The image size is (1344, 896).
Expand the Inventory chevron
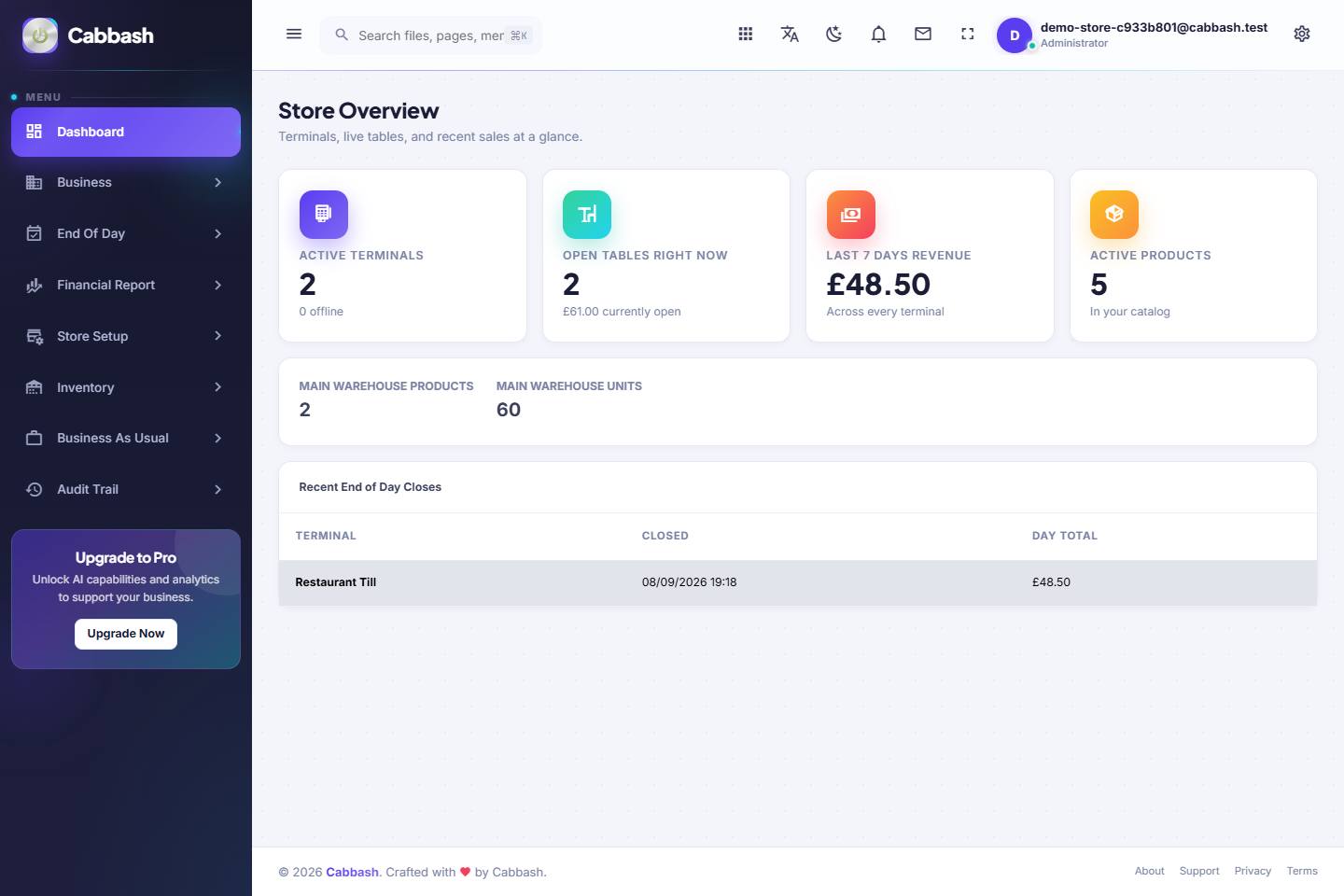217,387
